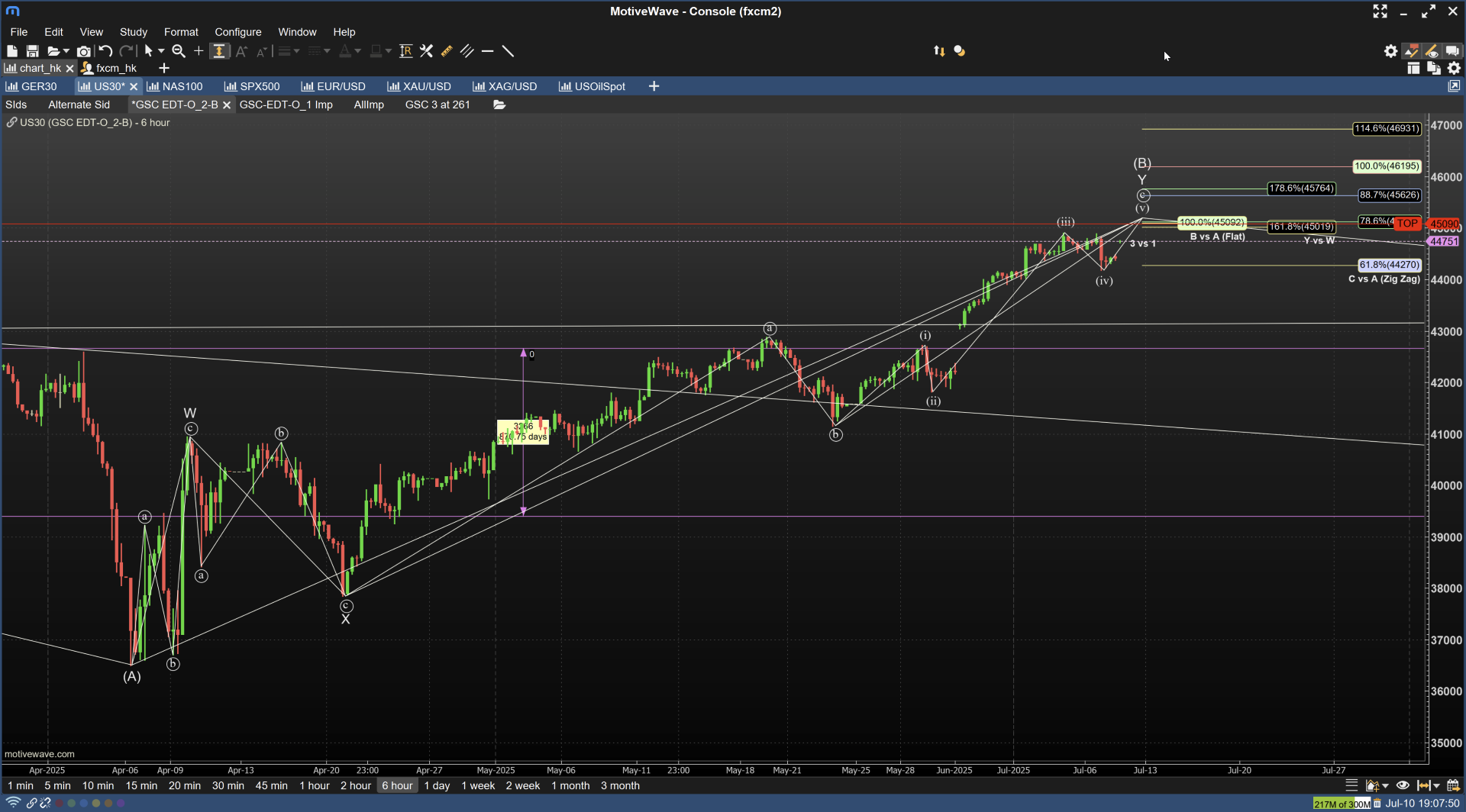
Task: Select the zoom magnifier tool
Action: 179,51
